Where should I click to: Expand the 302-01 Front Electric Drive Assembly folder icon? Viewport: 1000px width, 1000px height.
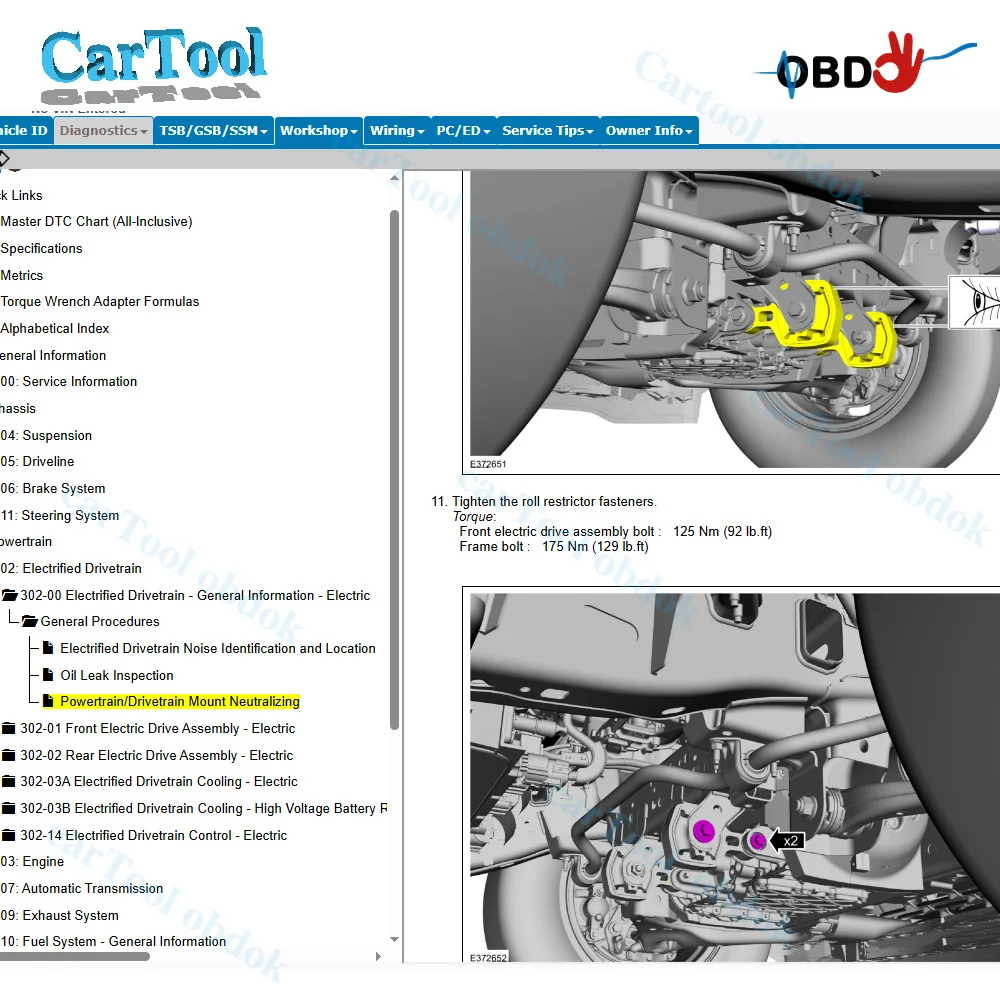[8, 728]
